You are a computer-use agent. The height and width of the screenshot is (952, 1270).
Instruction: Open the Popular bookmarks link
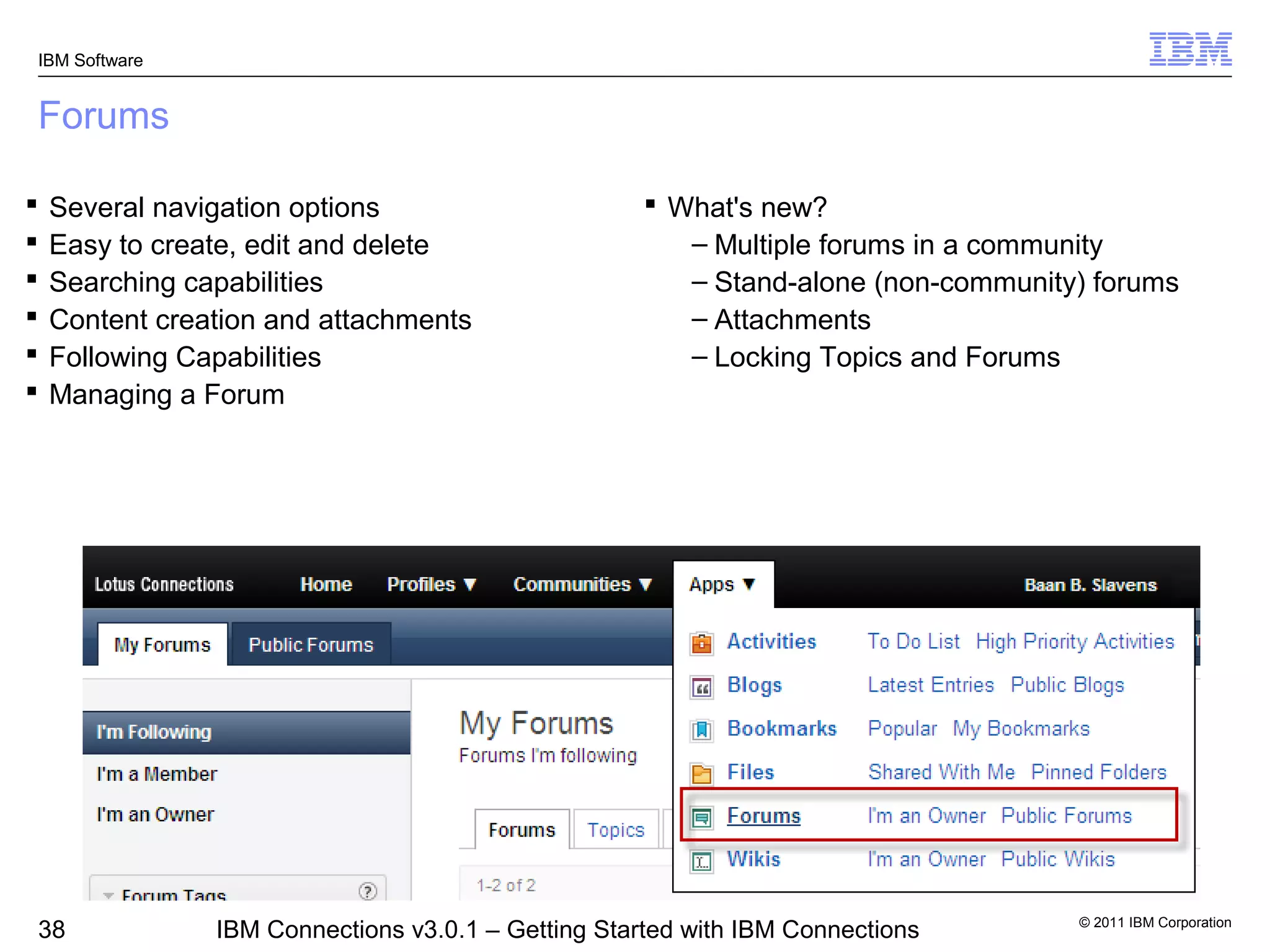coord(902,729)
